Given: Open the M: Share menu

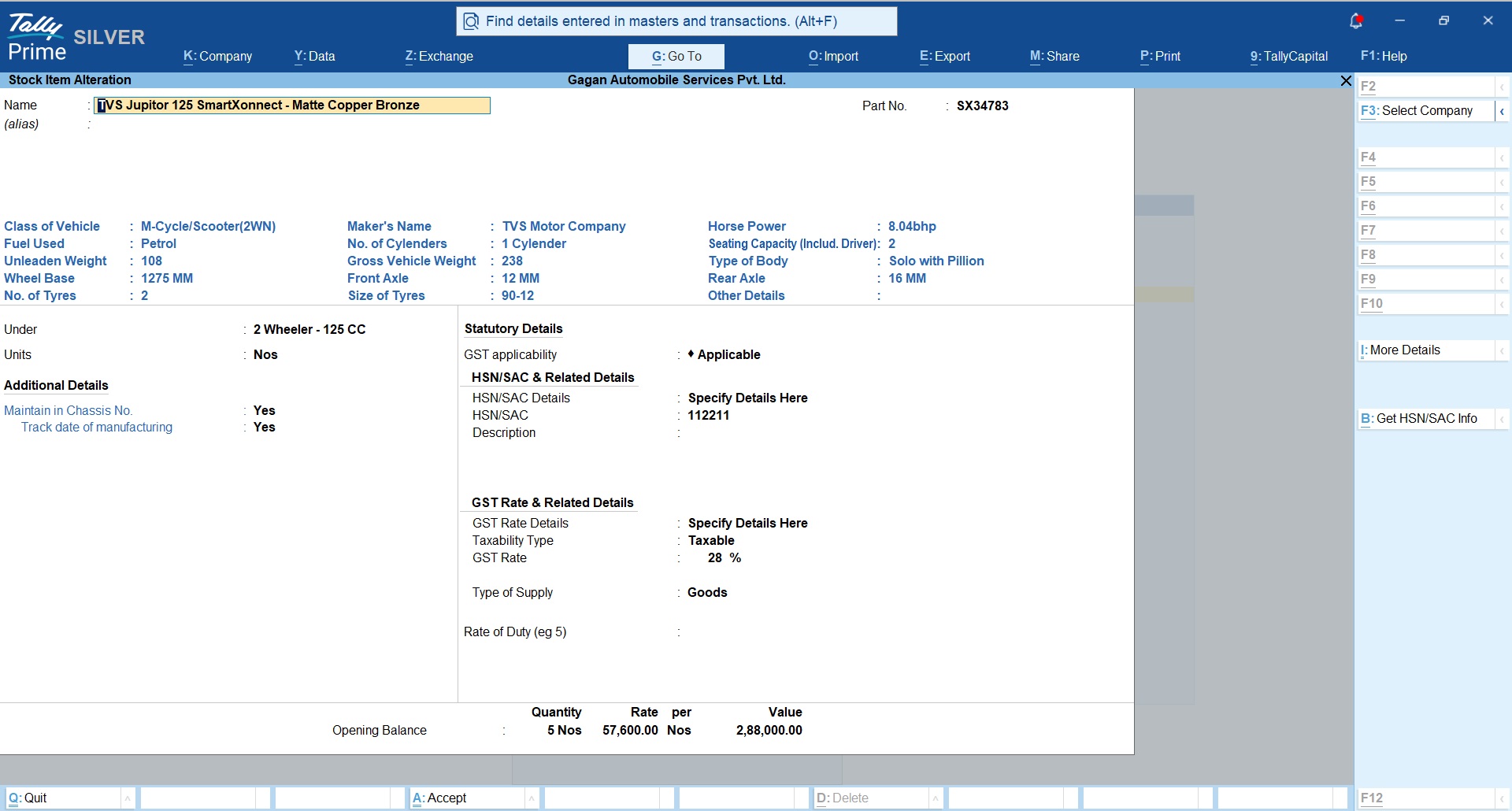Looking at the screenshot, I should (x=1055, y=56).
